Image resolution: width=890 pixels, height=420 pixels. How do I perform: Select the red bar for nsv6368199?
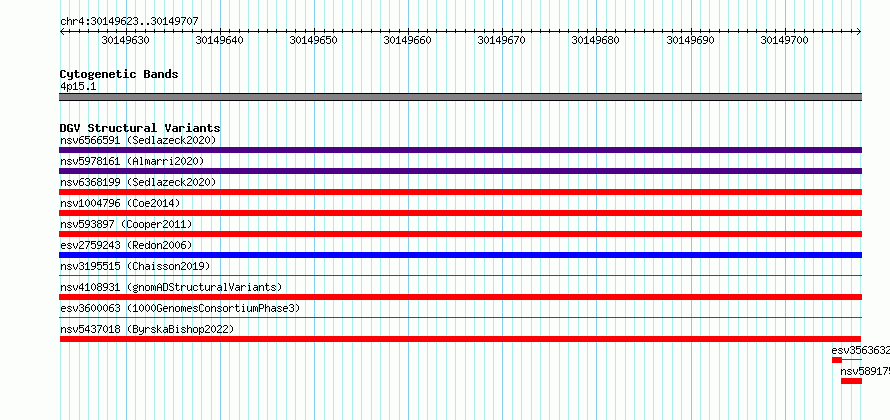[x=460, y=192]
